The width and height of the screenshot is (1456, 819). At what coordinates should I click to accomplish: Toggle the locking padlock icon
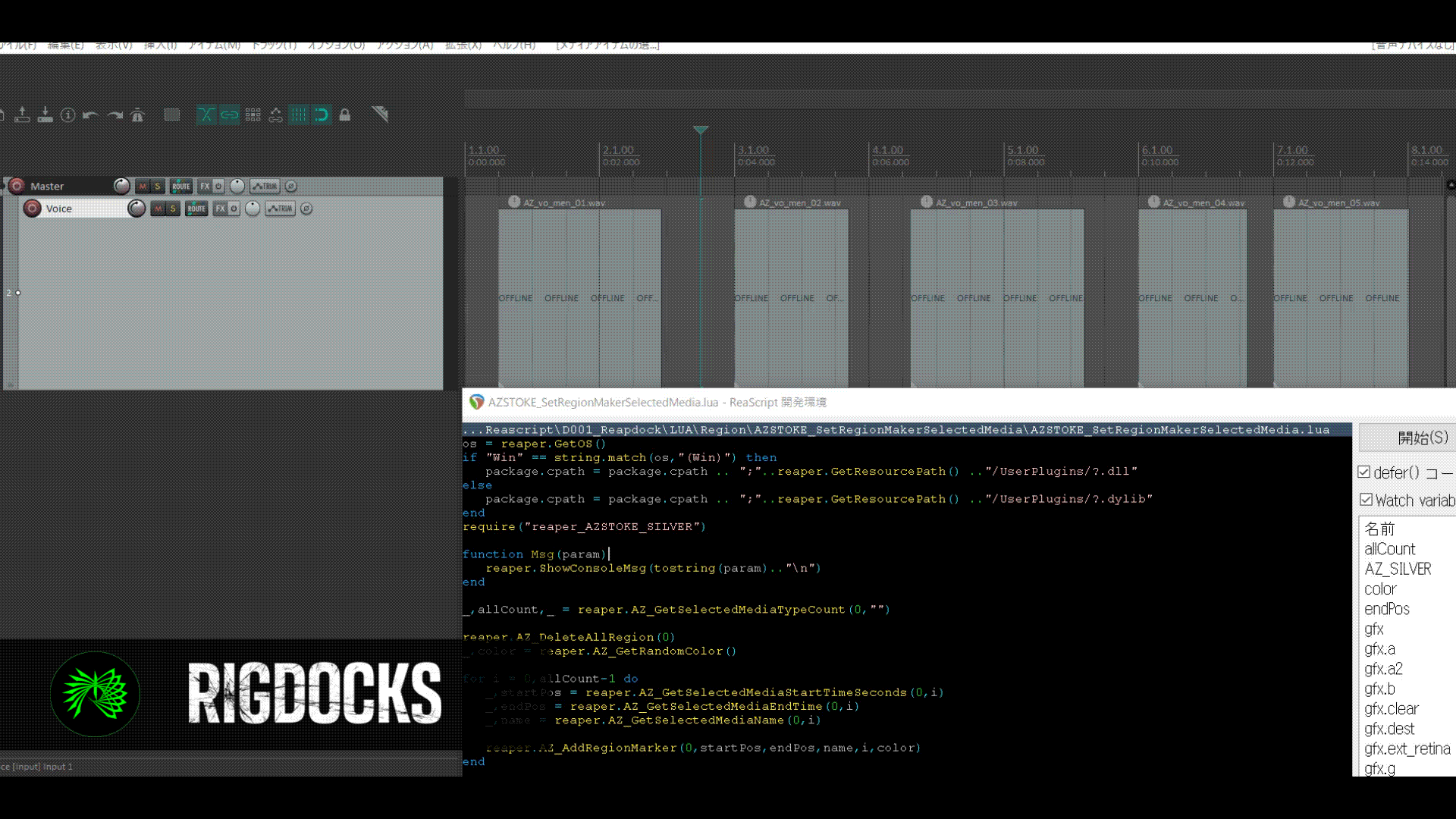click(x=345, y=115)
